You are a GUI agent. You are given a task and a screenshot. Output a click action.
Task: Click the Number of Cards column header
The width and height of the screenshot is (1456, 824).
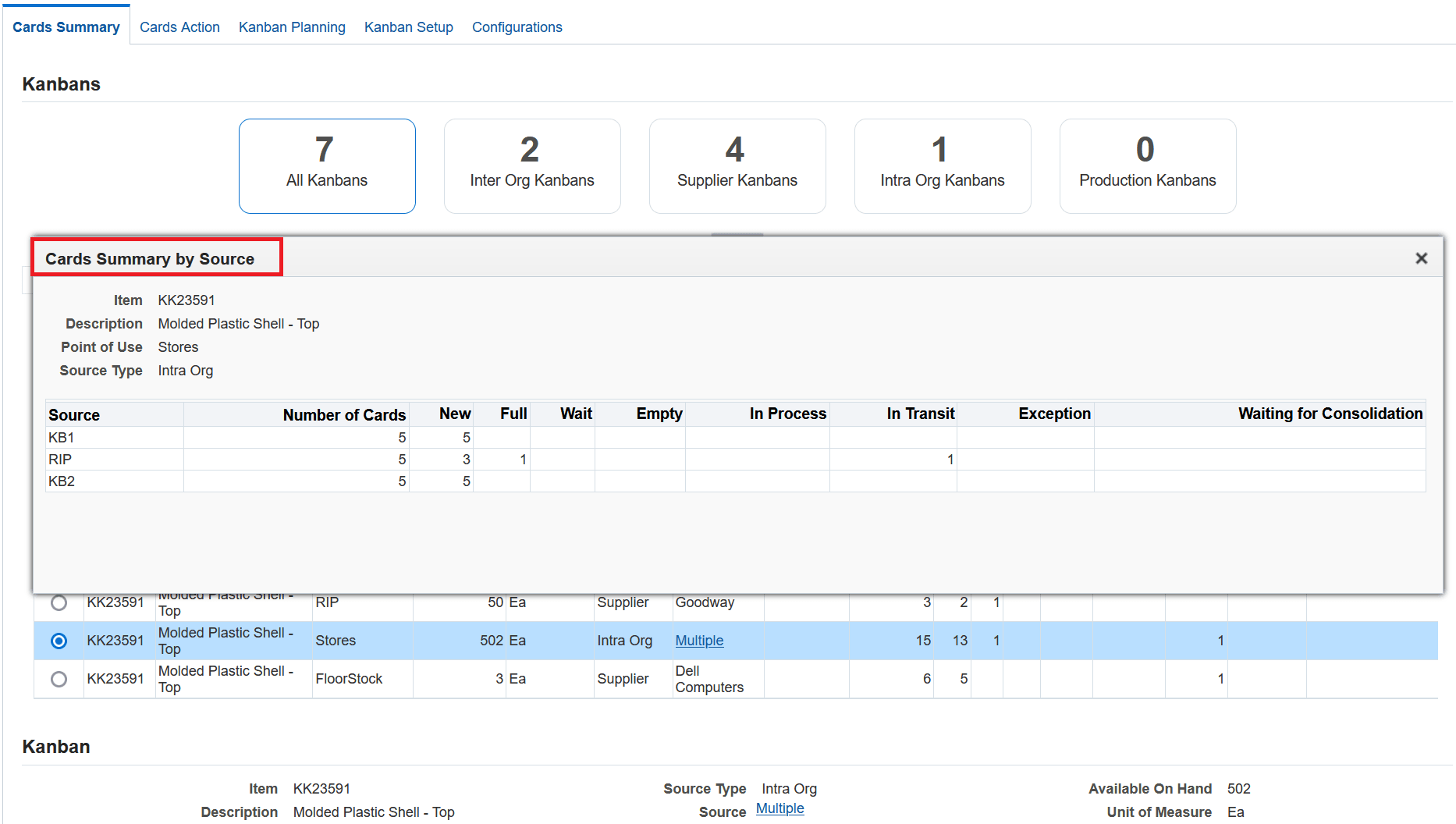click(x=344, y=414)
